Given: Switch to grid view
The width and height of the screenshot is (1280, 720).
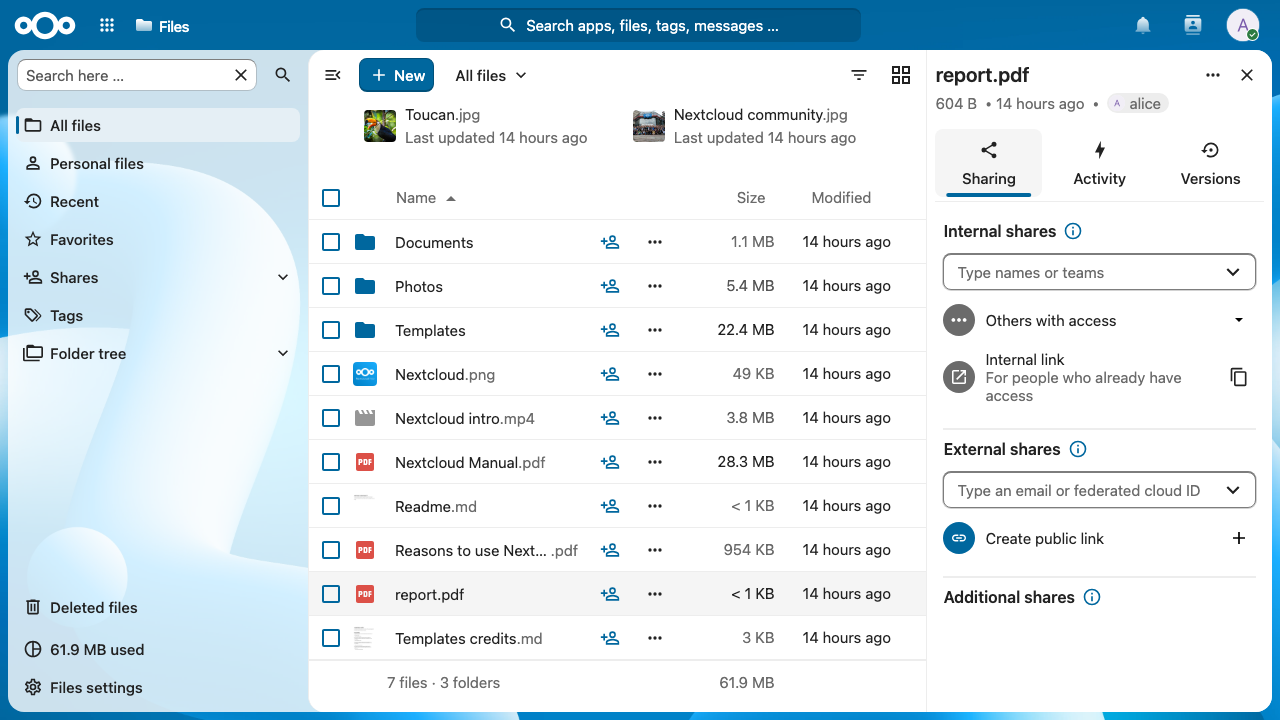Looking at the screenshot, I should pos(901,75).
